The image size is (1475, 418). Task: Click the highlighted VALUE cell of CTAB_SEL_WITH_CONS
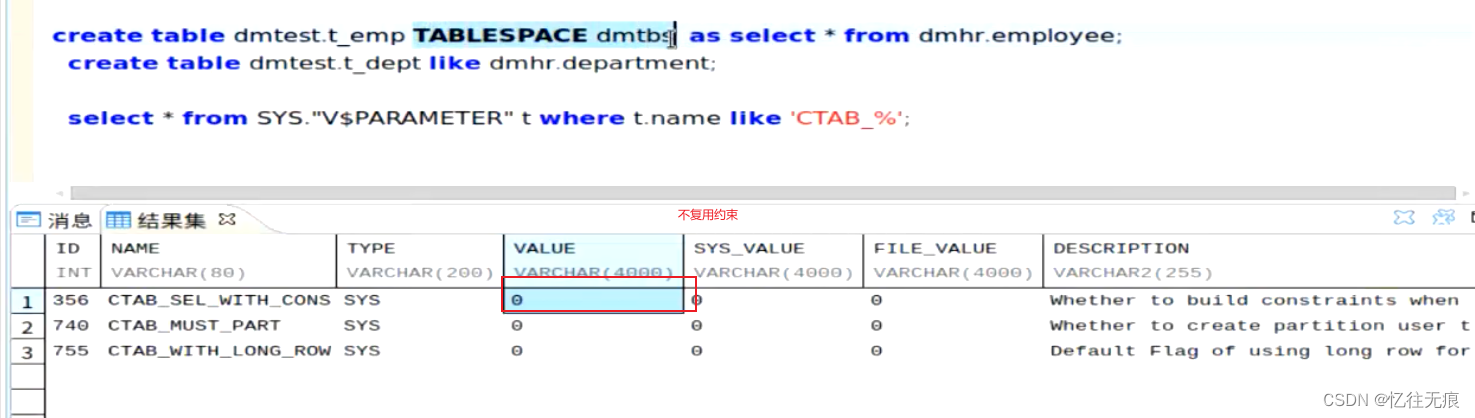[593, 300]
